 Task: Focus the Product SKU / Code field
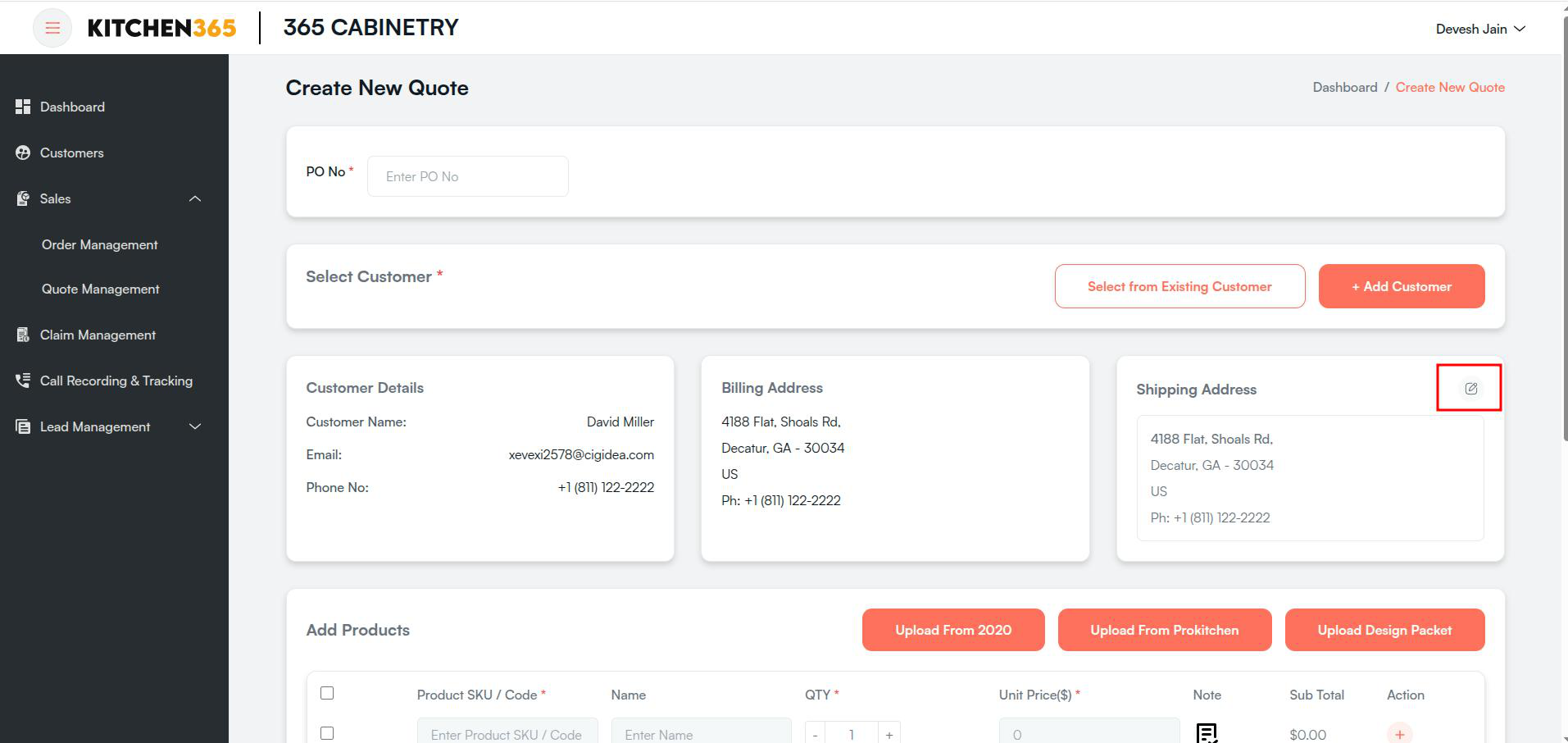(x=507, y=732)
